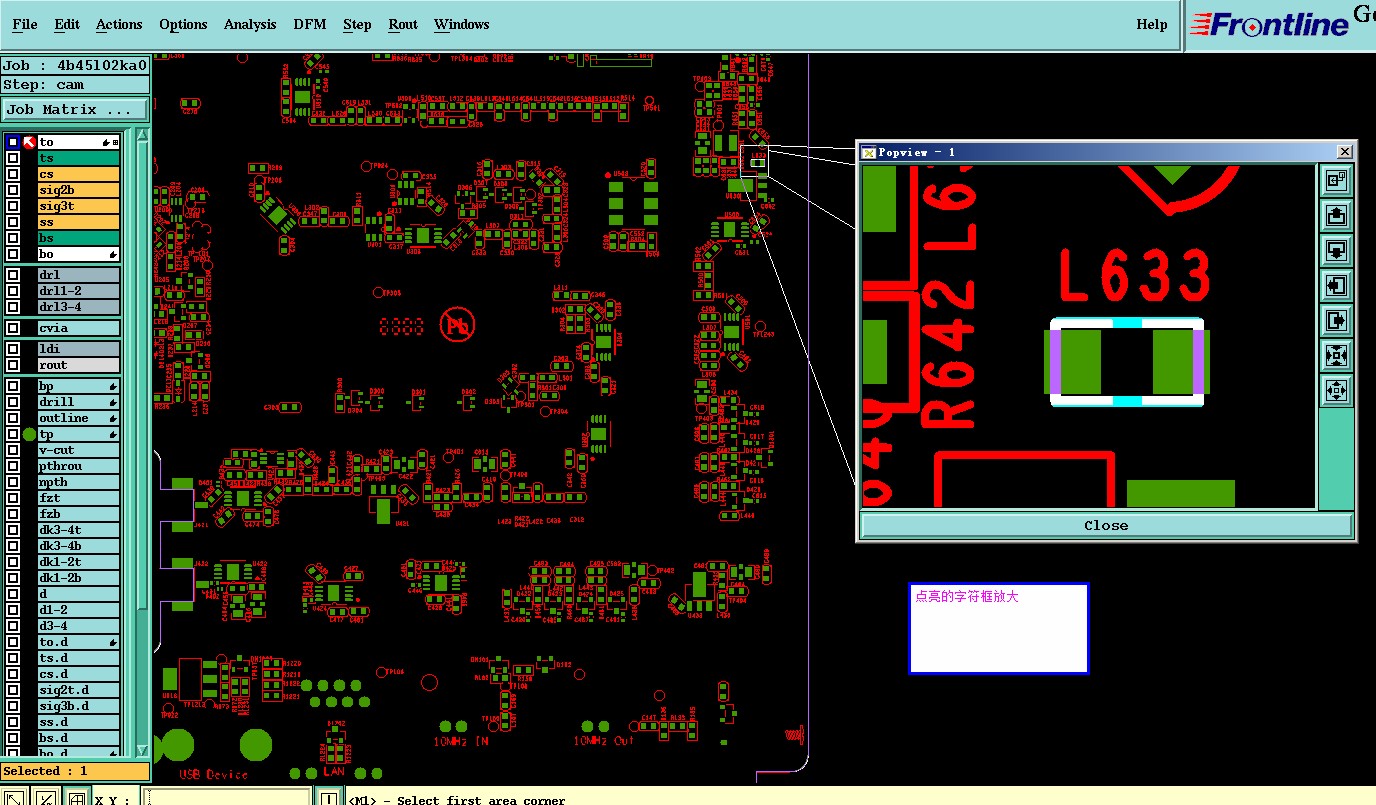The height and width of the screenshot is (805, 1376).
Task: Click the red arrow icon beside layer to
Action: click(29, 142)
